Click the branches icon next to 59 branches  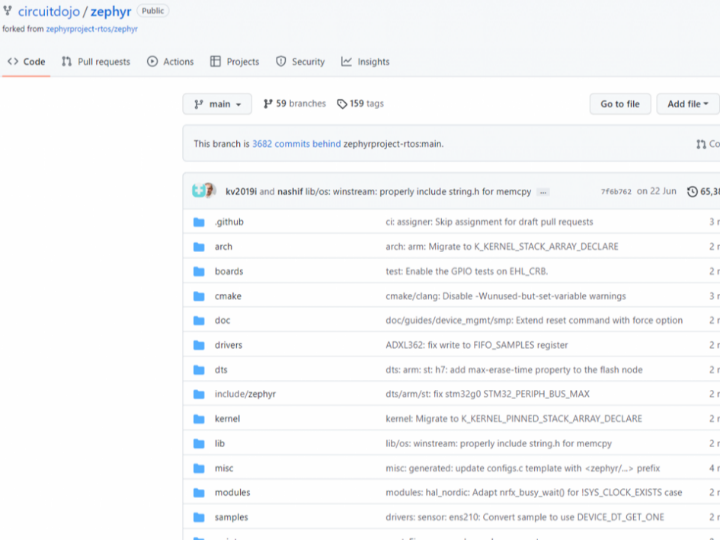(268, 104)
